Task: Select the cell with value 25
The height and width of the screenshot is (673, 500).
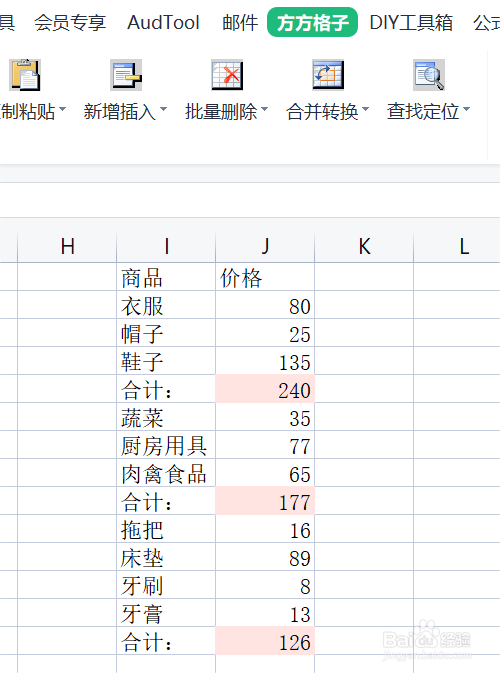Action: [x=265, y=333]
